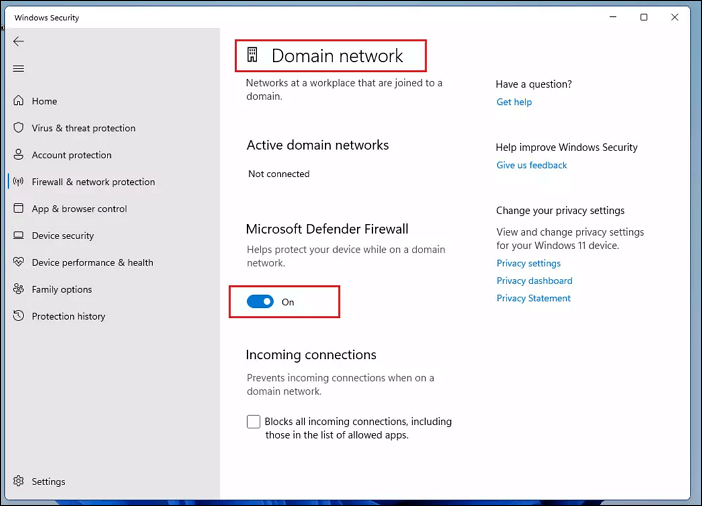702x506 pixels.
Task: Click the Incoming connections heading
Action: click(x=311, y=355)
